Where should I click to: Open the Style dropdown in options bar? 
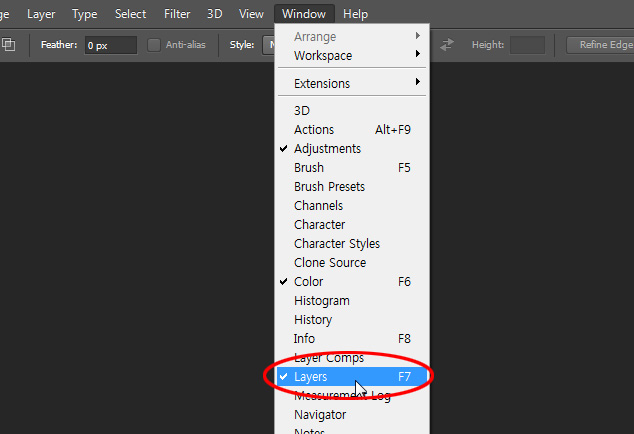point(268,45)
